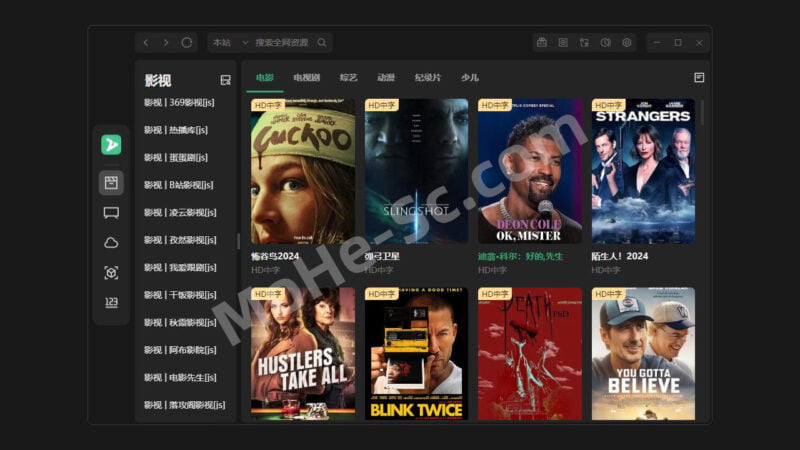Select source 影视 | 369影视[js]
The height and width of the screenshot is (450, 800).
pyautogui.click(x=179, y=103)
